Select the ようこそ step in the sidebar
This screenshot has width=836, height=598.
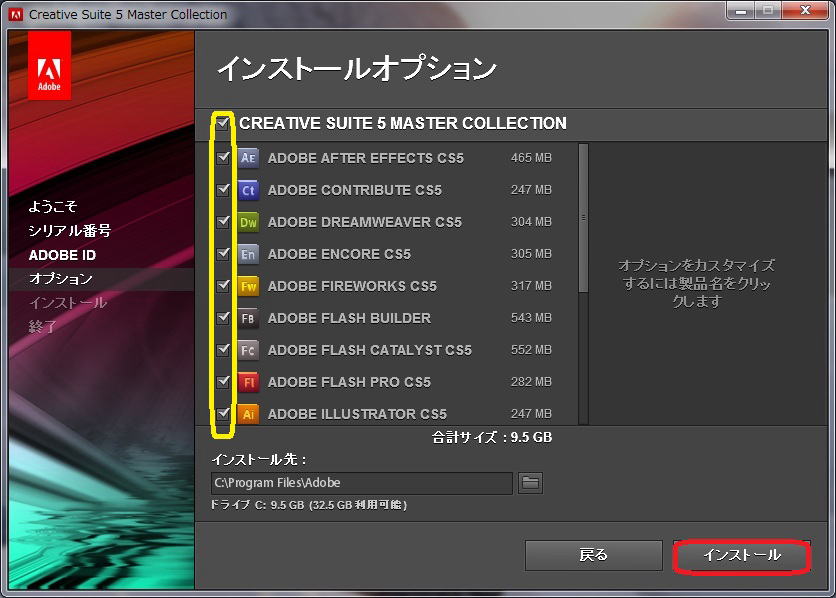point(53,206)
